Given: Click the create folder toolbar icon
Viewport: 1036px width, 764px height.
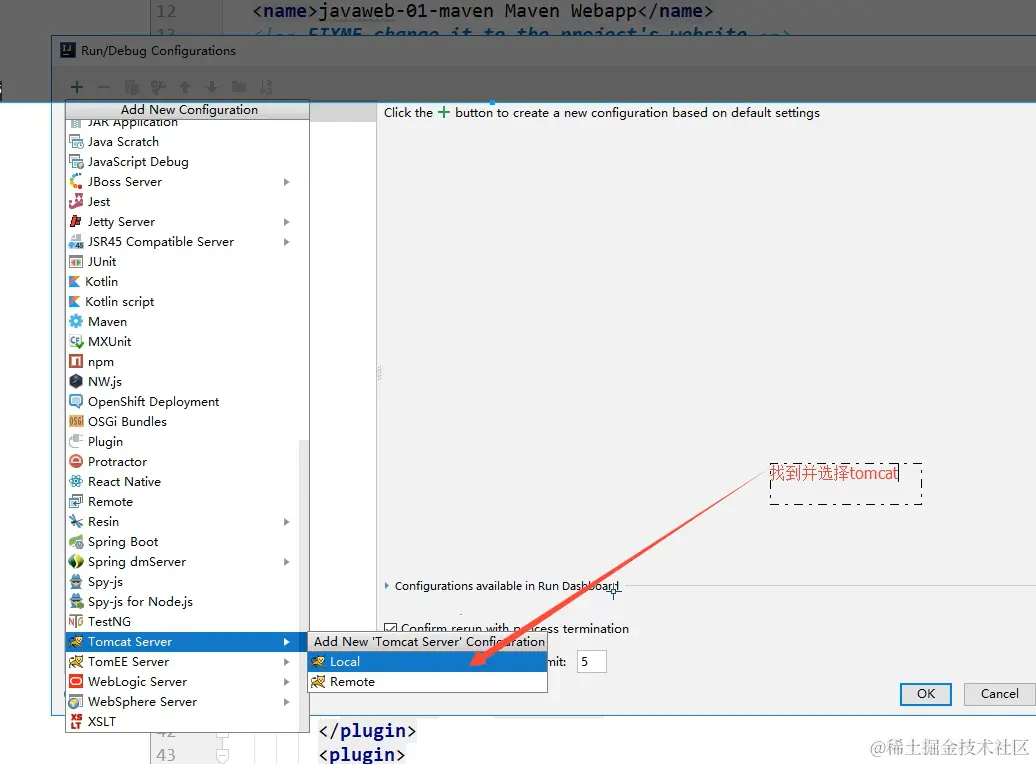Looking at the screenshot, I should click(239, 87).
